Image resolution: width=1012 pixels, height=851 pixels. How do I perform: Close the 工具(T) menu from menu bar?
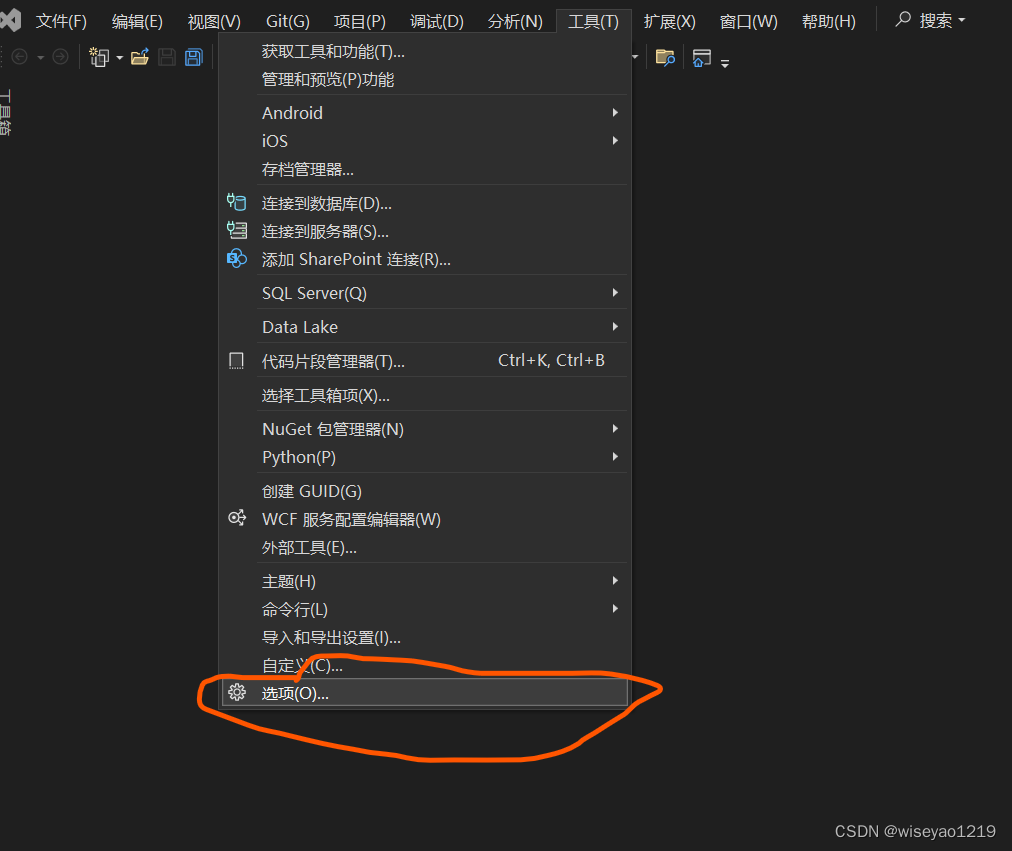[x=593, y=21]
